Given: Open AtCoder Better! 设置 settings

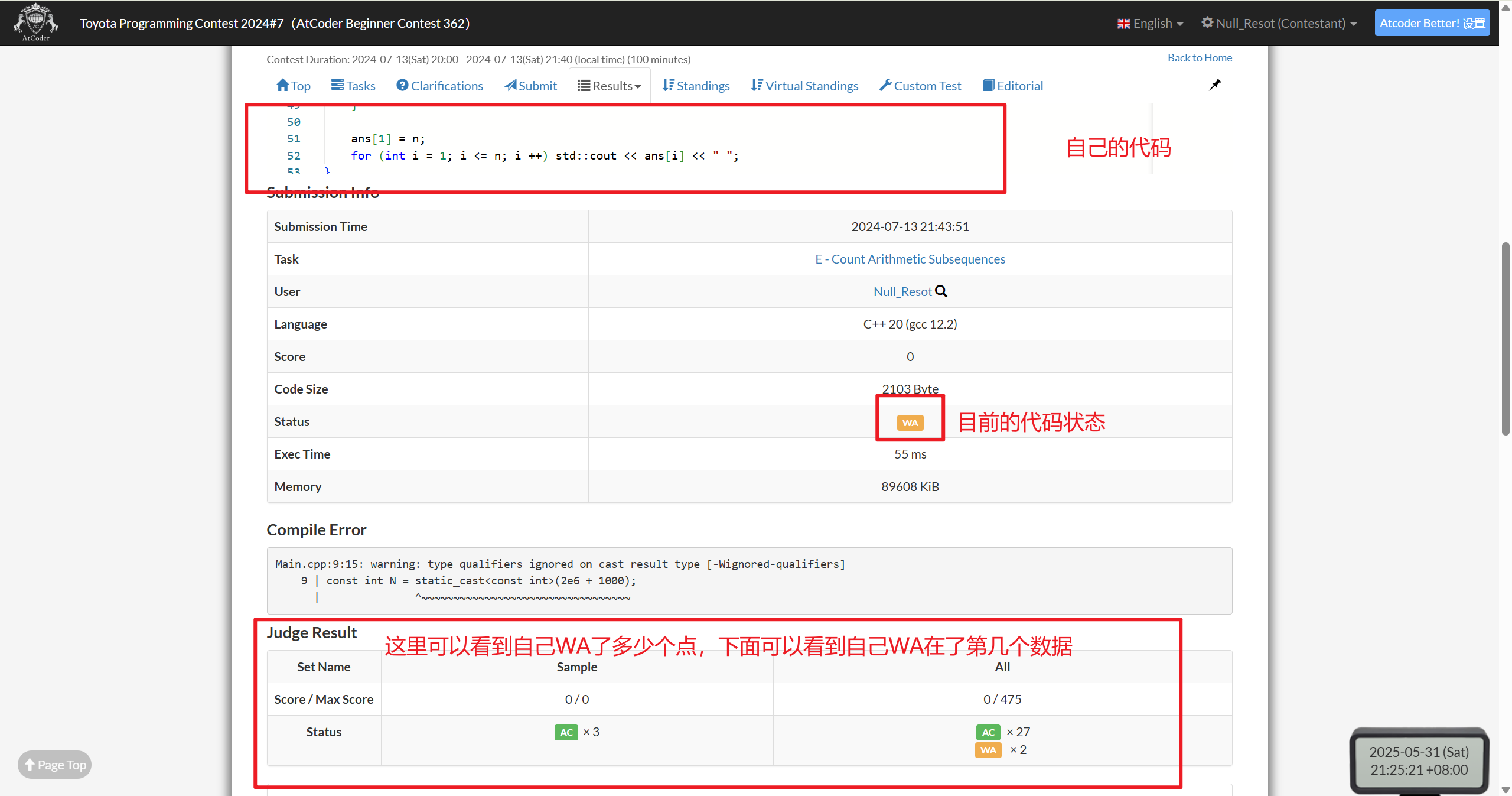Looking at the screenshot, I should point(1432,22).
